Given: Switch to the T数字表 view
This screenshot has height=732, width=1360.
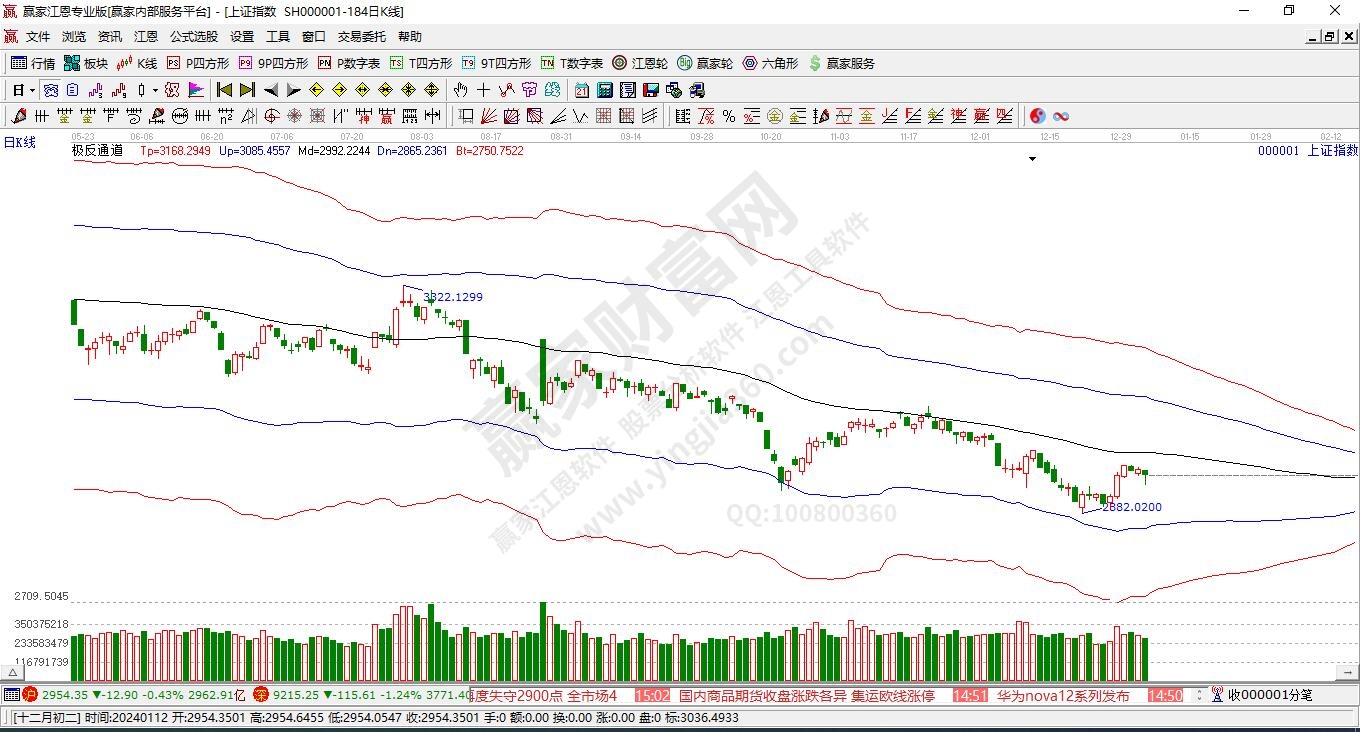Looking at the screenshot, I should pyautogui.click(x=572, y=63).
